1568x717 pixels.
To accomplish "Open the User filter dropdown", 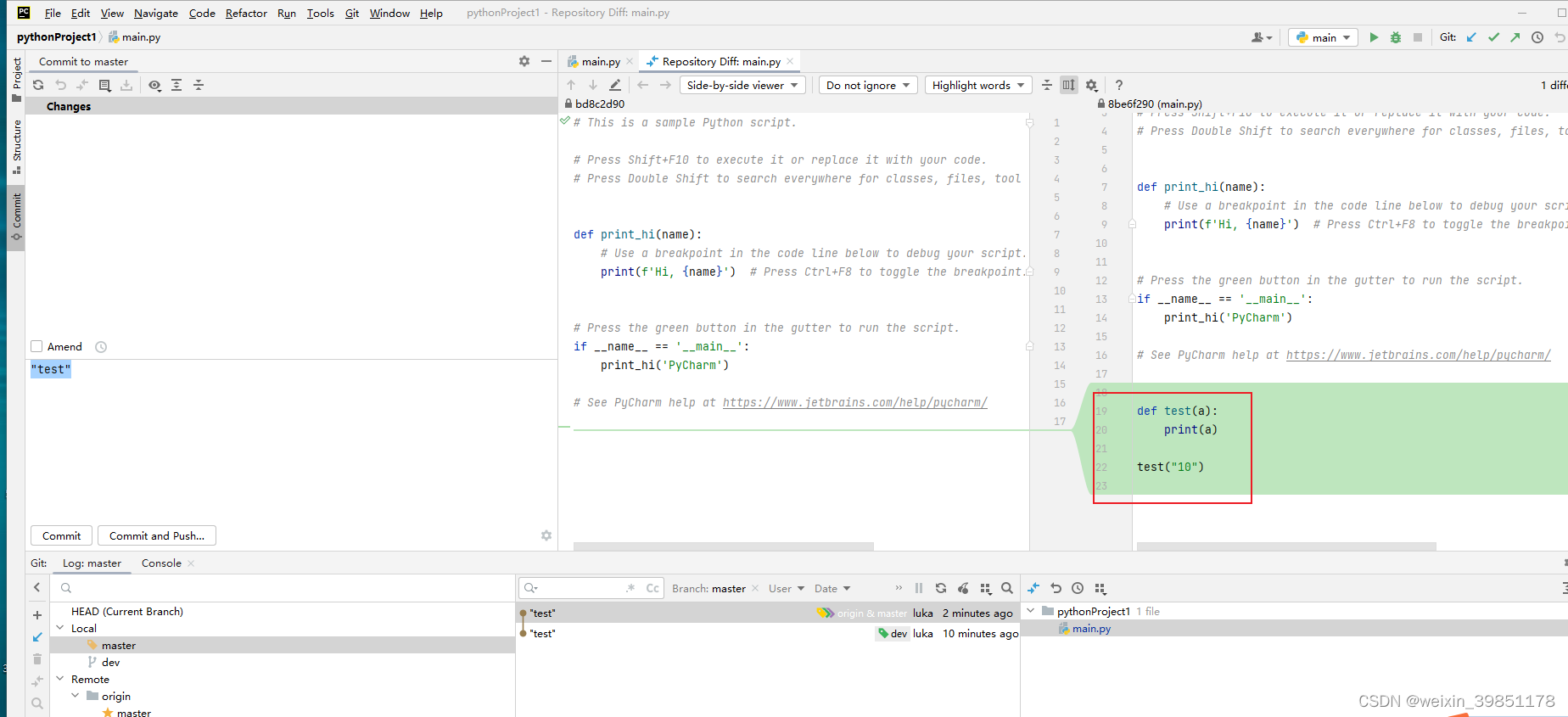I will [x=787, y=588].
